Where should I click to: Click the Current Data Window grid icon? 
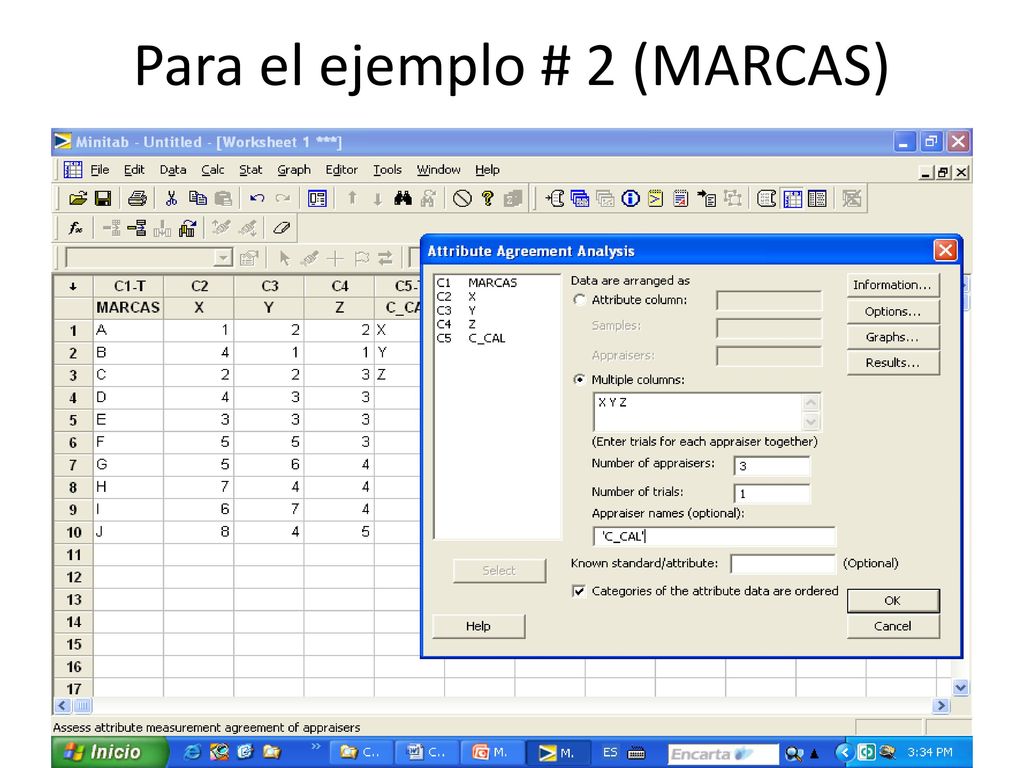792,198
